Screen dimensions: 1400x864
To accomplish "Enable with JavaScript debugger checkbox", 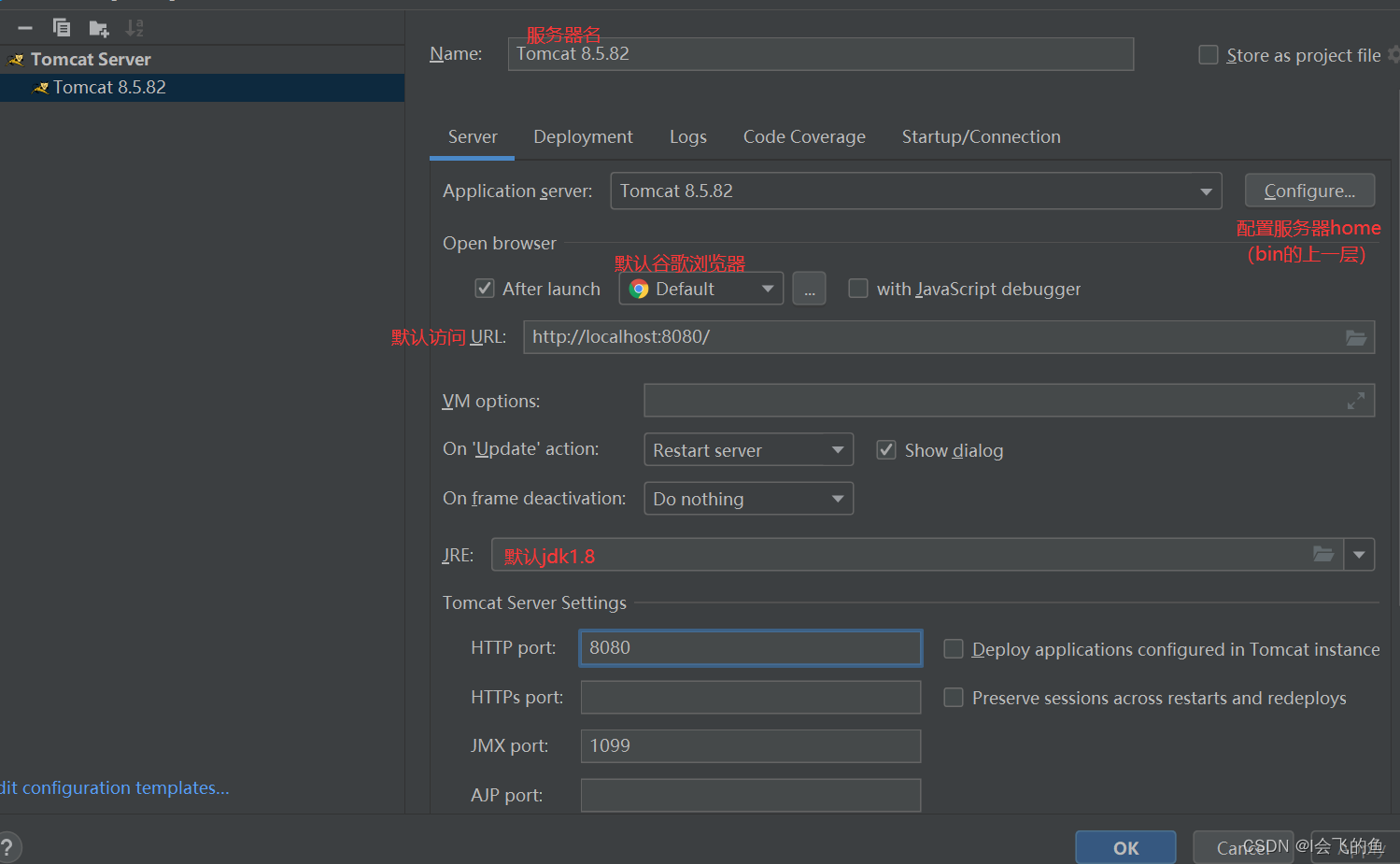I will coord(858,289).
